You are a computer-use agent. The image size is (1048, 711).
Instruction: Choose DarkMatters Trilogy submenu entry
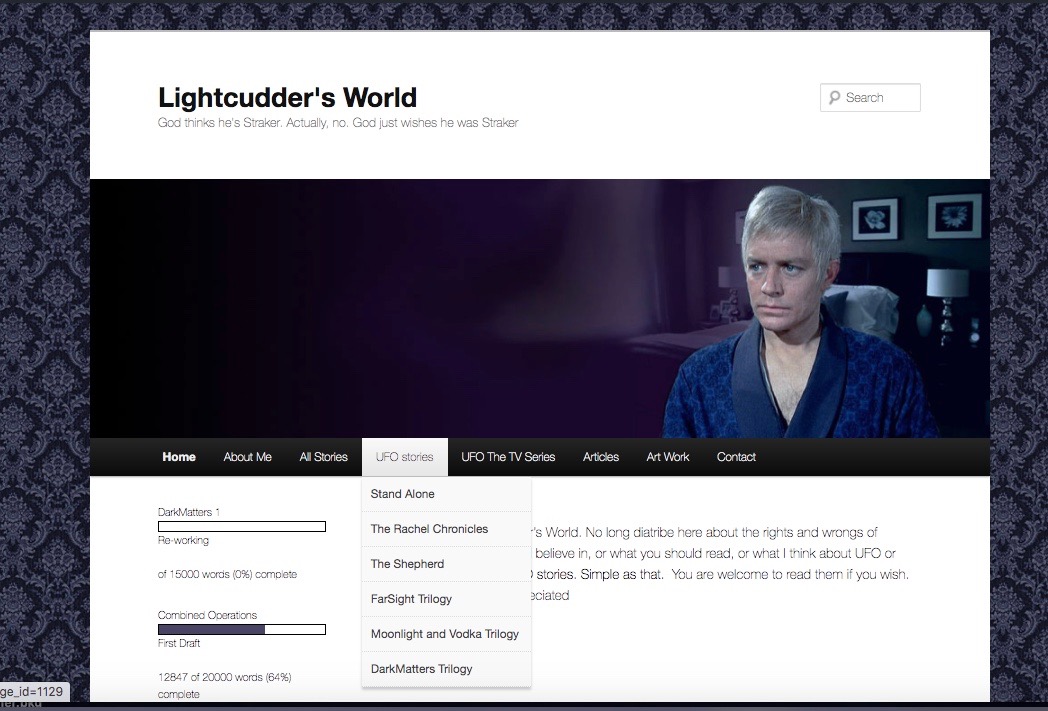click(x=446, y=669)
